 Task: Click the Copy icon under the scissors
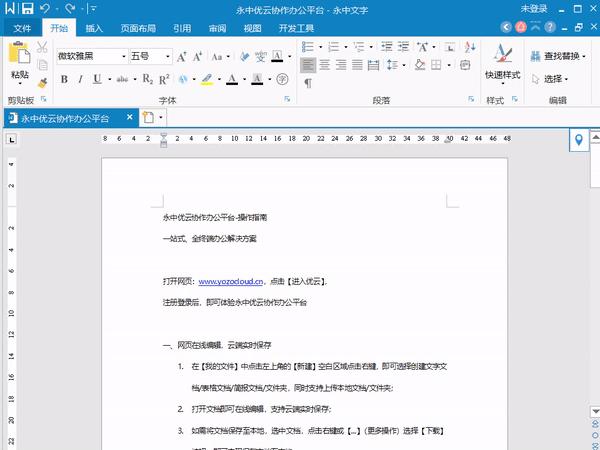click(42, 65)
